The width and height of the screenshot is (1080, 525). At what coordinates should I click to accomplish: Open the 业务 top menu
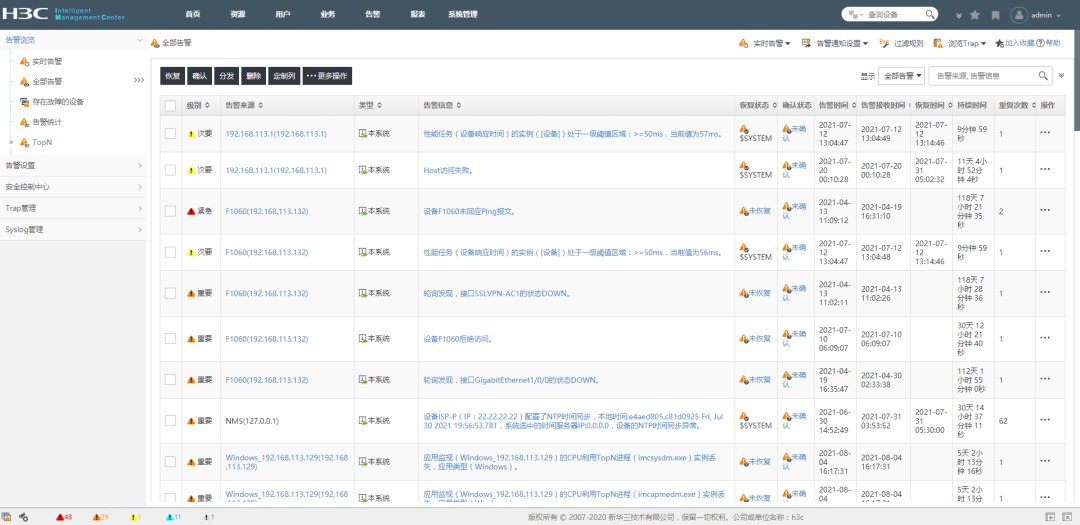pos(328,14)
